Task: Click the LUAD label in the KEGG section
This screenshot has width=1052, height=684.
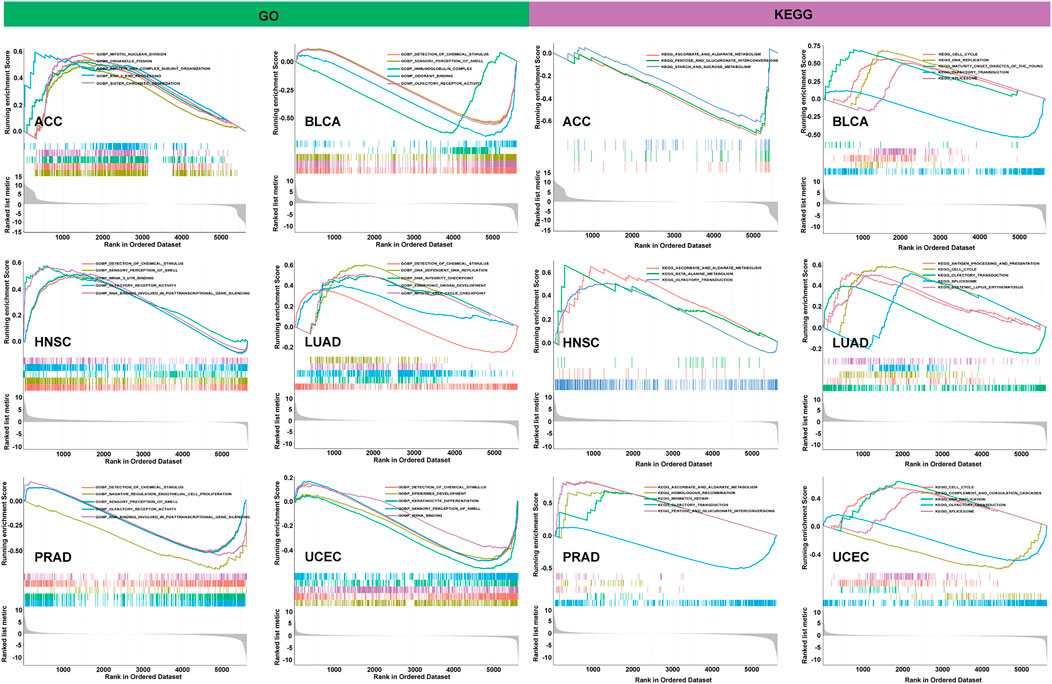Action: pos(850,343)
